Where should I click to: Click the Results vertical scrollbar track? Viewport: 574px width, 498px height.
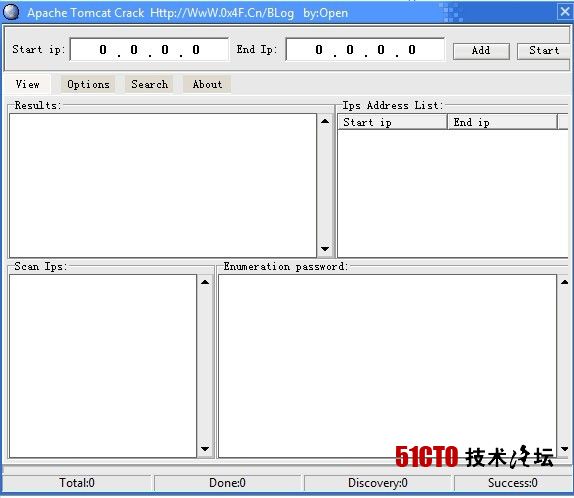point(325,185)
